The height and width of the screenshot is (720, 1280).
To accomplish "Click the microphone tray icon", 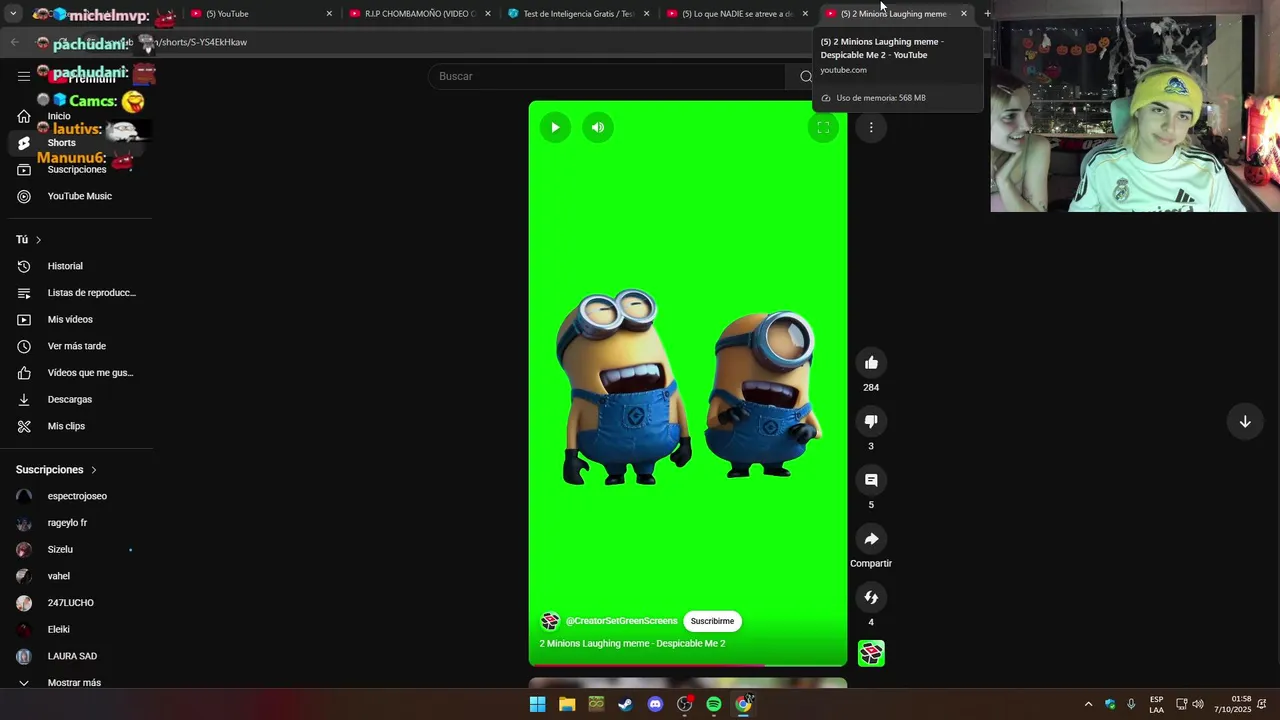I will point(1131,704).
